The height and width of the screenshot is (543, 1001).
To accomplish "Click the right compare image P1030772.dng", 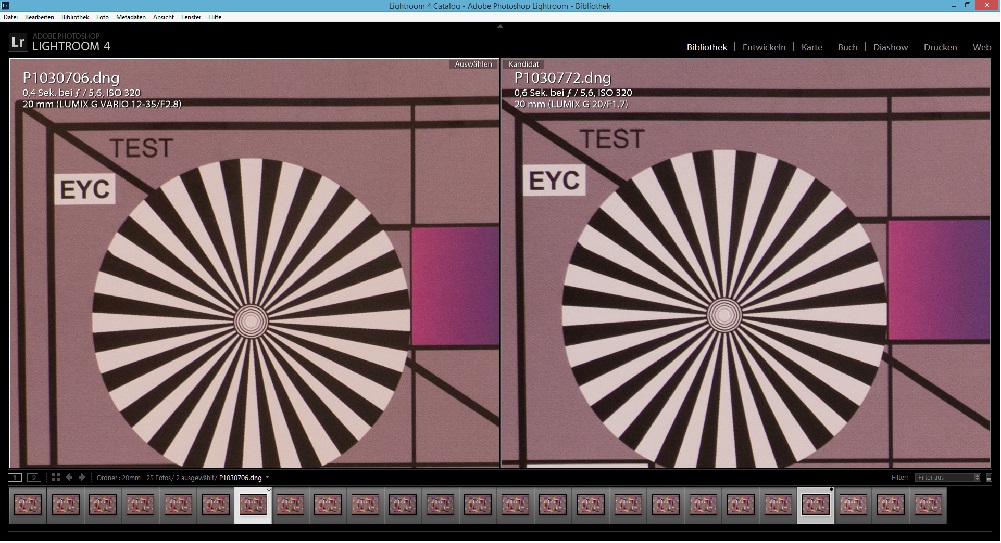I will point(746,264).
